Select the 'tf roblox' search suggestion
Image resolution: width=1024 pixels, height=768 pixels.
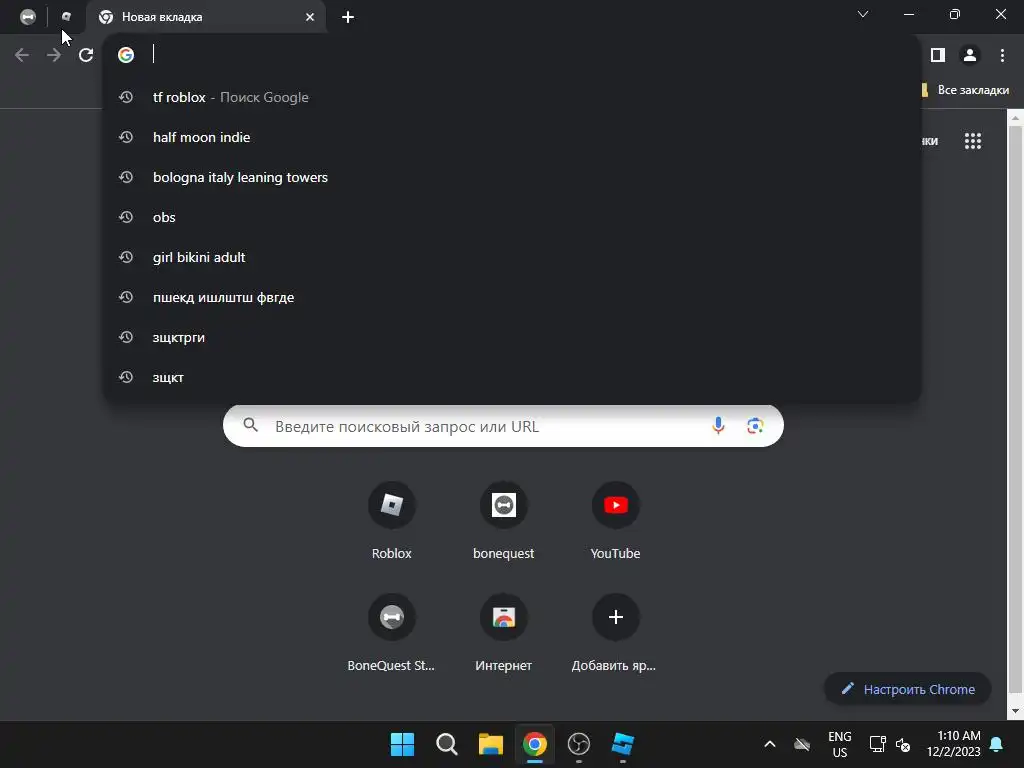pos(512,97)
